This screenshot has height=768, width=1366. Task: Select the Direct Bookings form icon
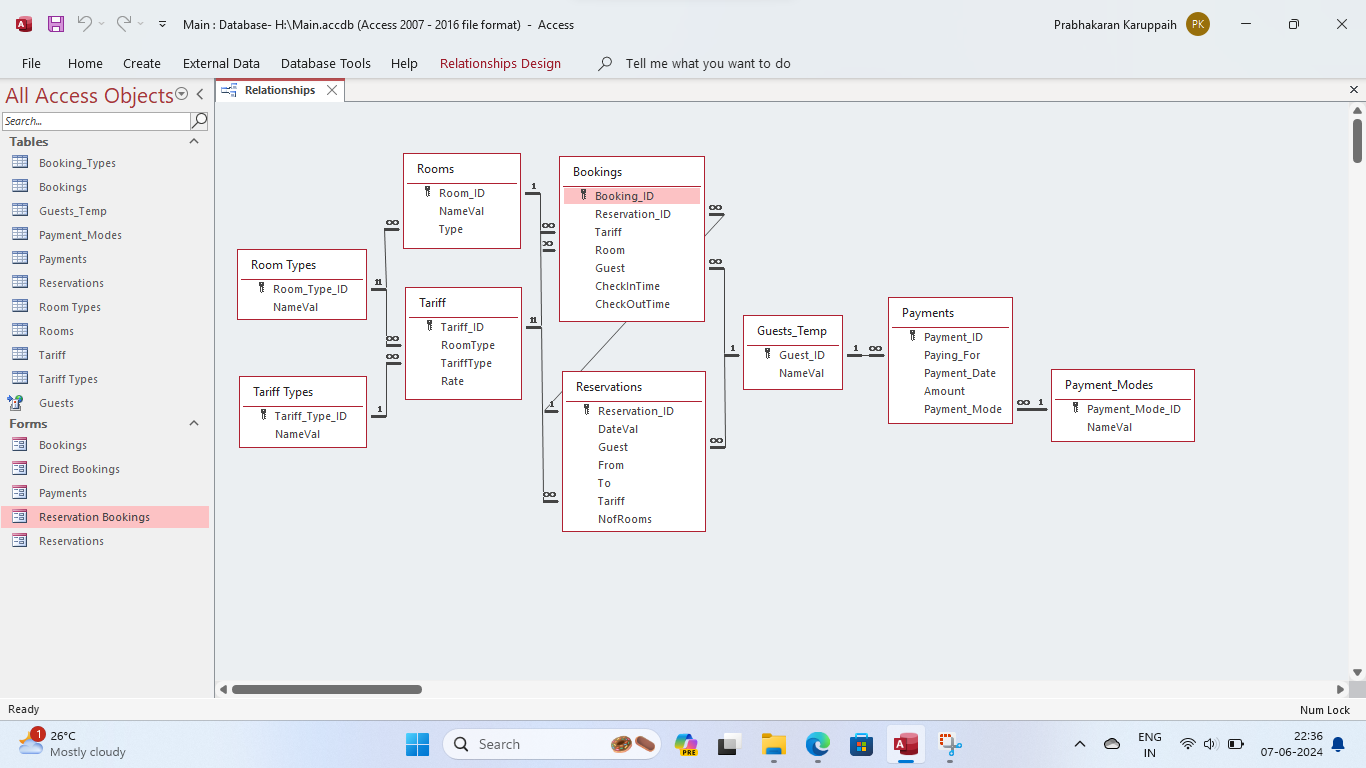point(19,468)
